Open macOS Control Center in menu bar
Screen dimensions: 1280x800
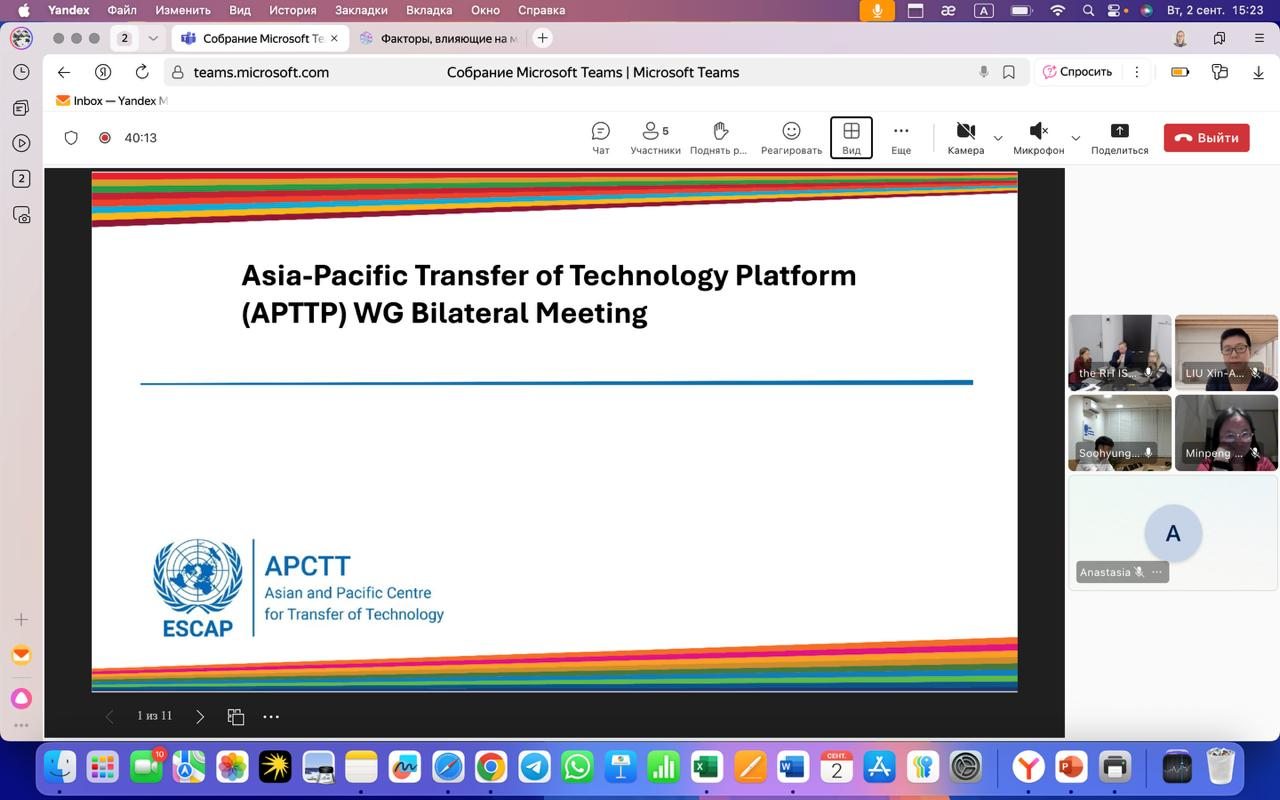tap(1115, 10)
